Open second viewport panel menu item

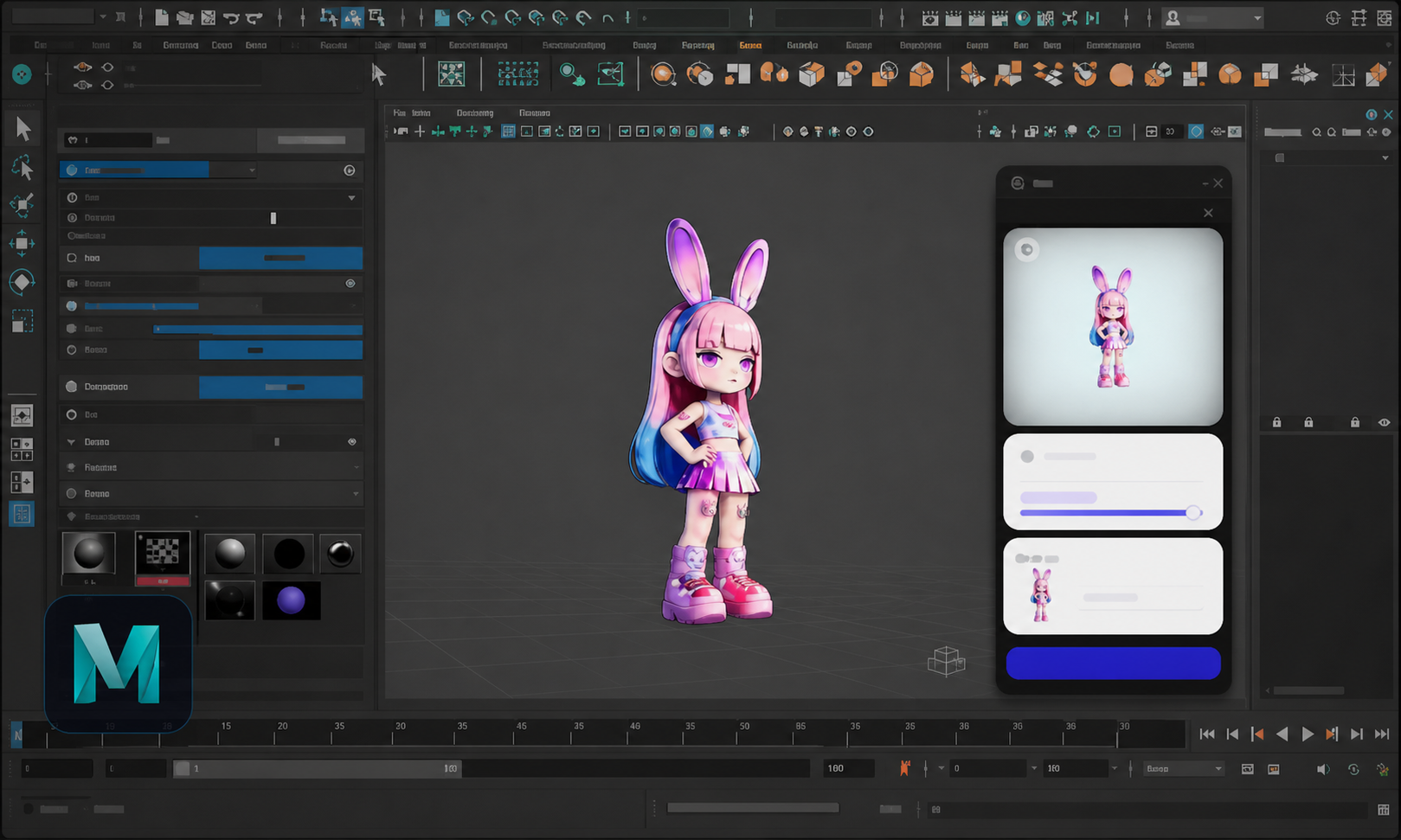point(421,112)
